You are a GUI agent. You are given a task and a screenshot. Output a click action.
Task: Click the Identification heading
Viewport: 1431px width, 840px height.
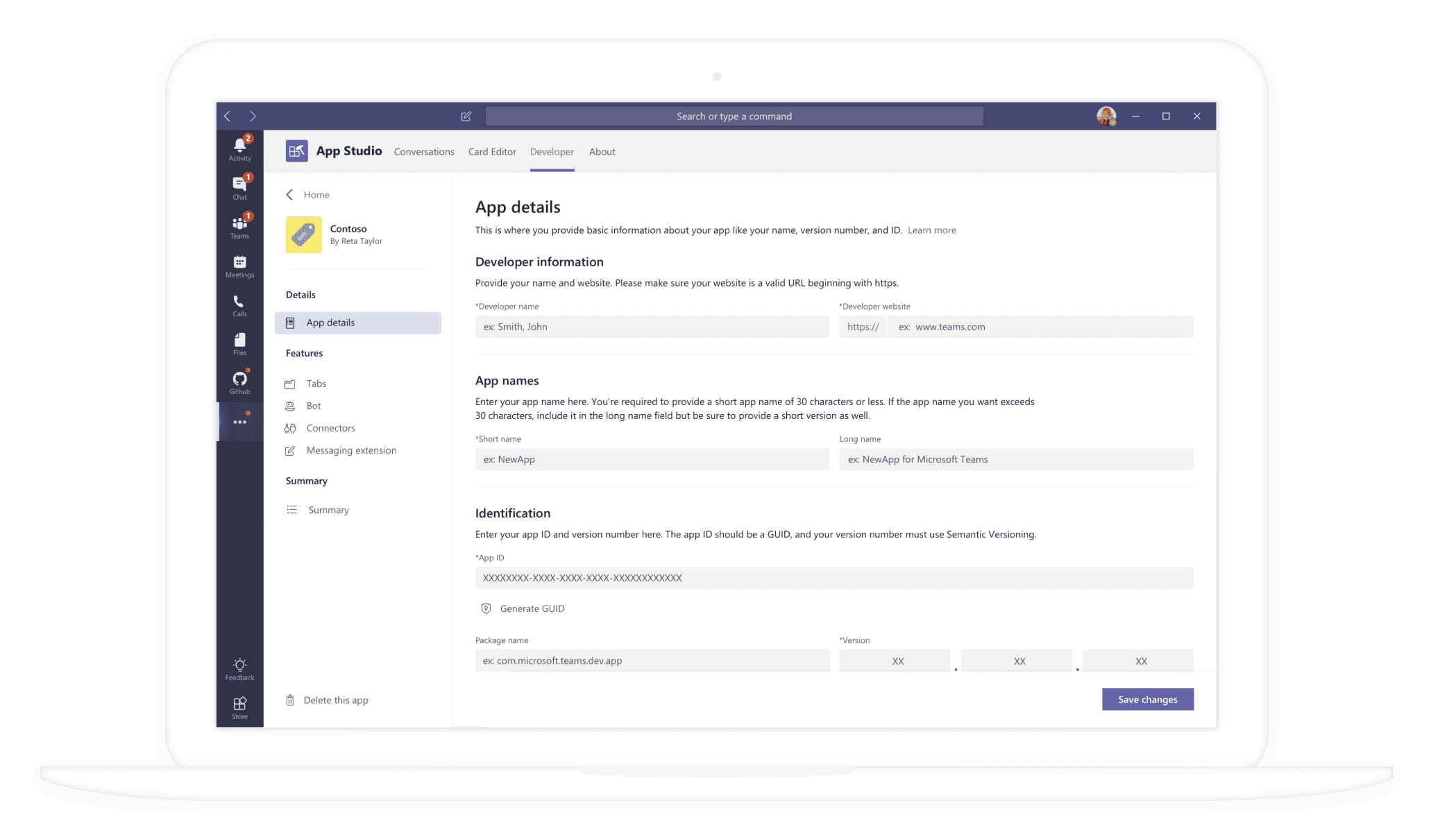(x=513, y=513)
